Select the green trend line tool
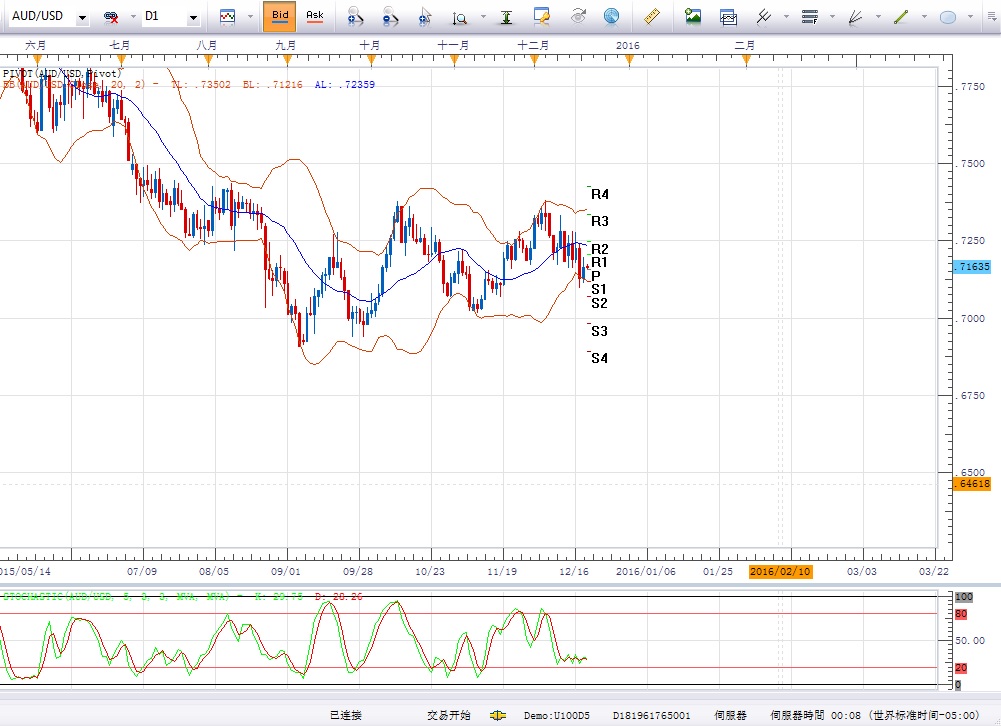 click(x=901, y=16)
